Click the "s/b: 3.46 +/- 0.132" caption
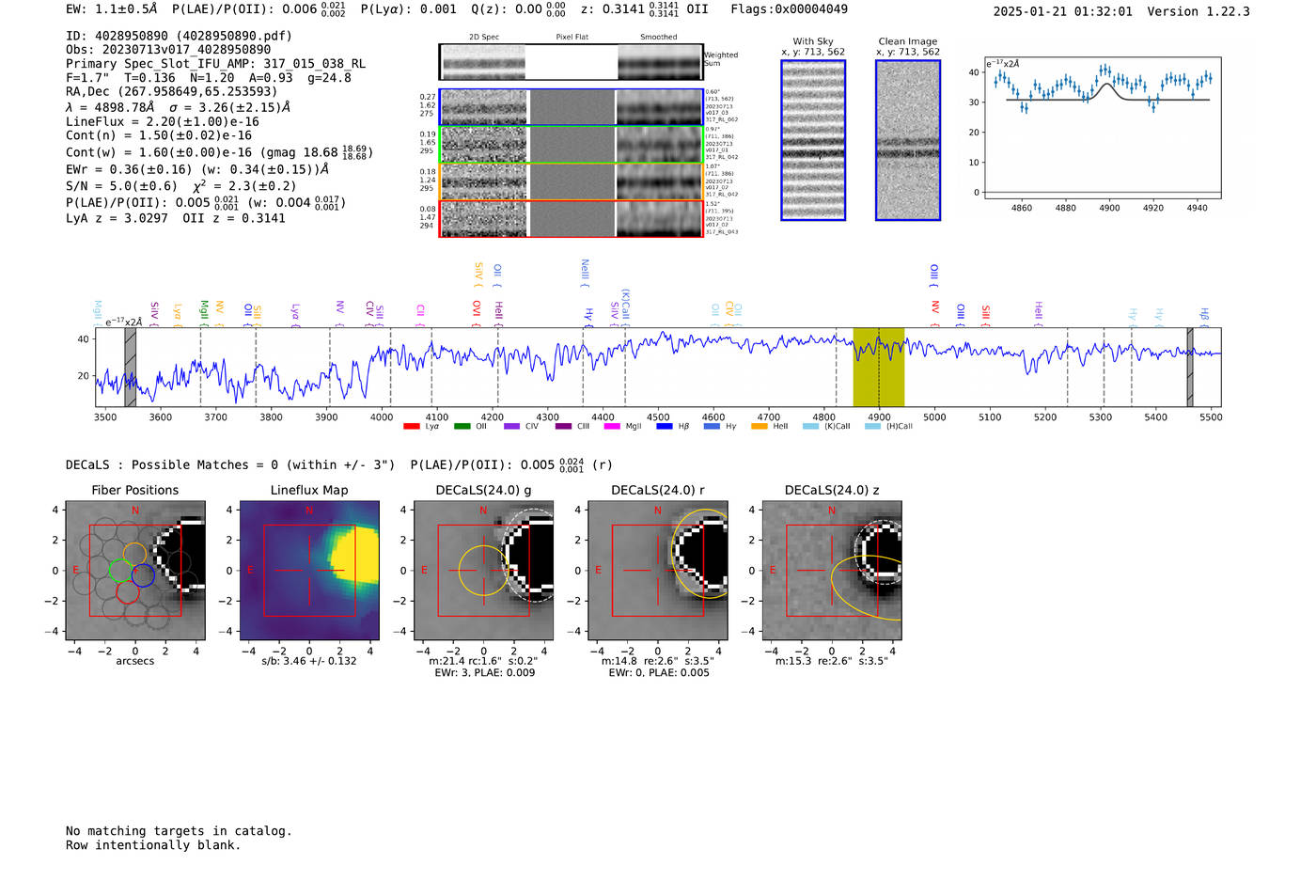The image size is (1316, 896). pos(309,661)
